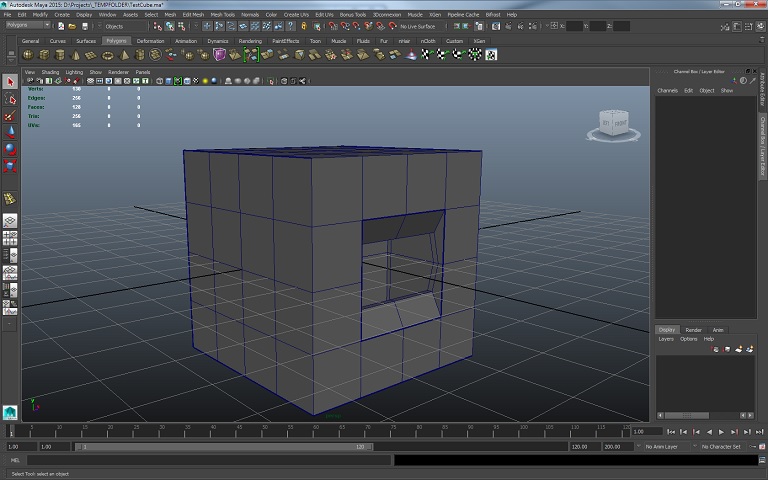The image size is (768, 480).
Task: Activate the Paint Selection tool
Action: click(10, 116)
